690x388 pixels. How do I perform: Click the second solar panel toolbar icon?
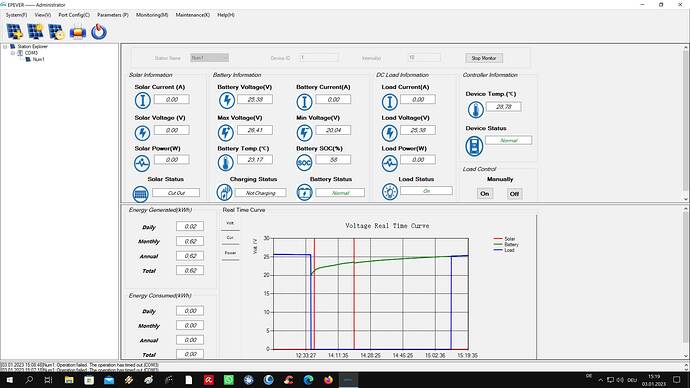(36, 32)
